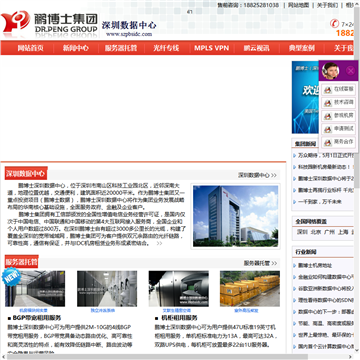Click the customer service agent avatar
The image size is (360, 360).
pos(330,71)
